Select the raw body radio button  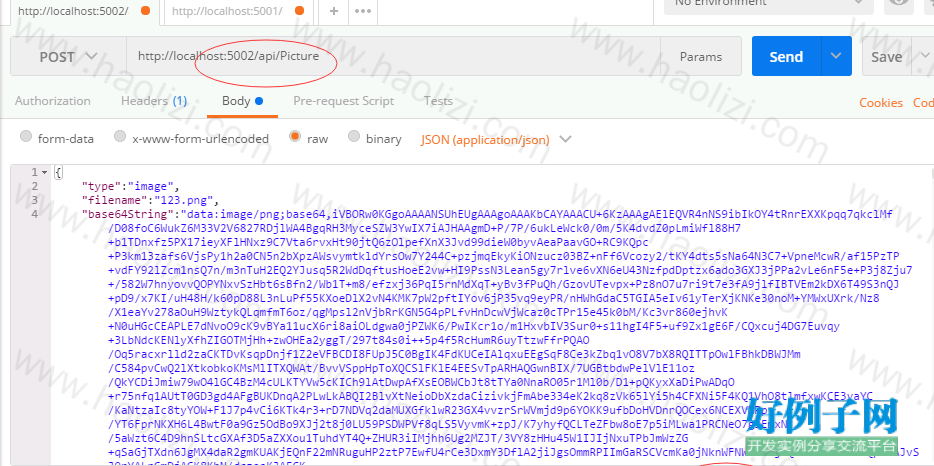click(294, 136)
